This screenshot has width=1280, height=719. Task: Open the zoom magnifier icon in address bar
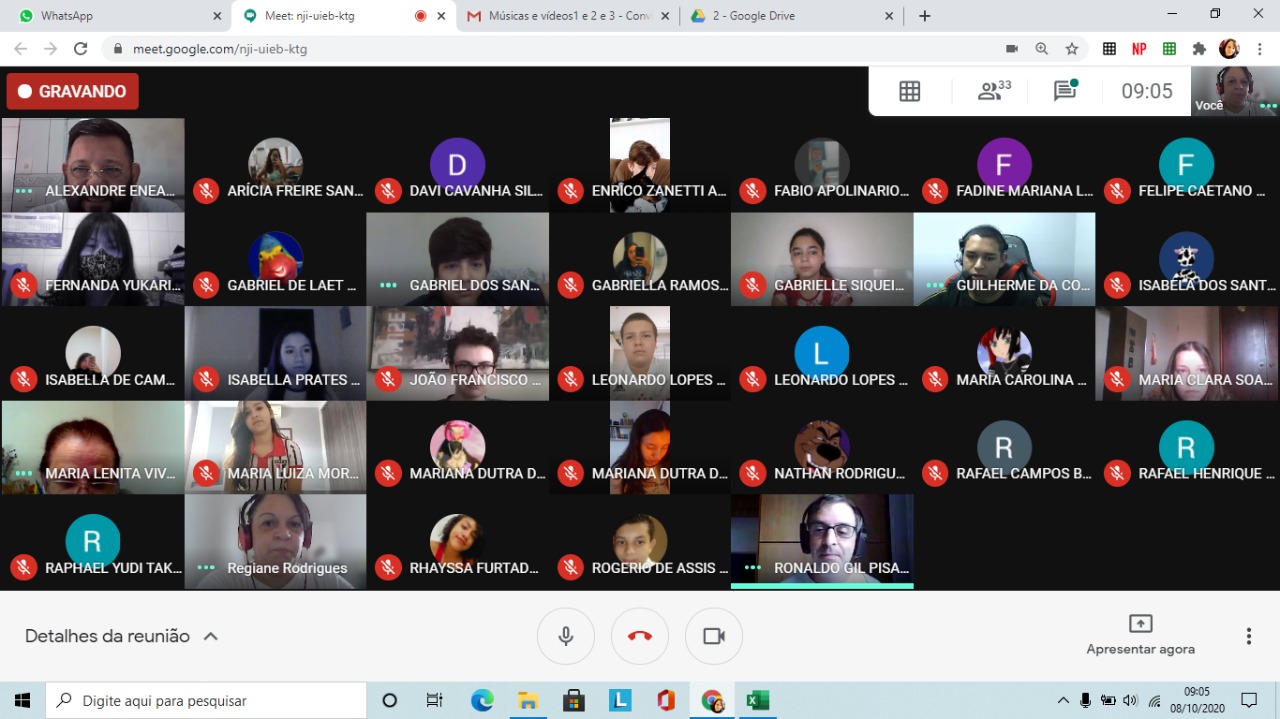pyautogui.click(x=1042, y=49)
